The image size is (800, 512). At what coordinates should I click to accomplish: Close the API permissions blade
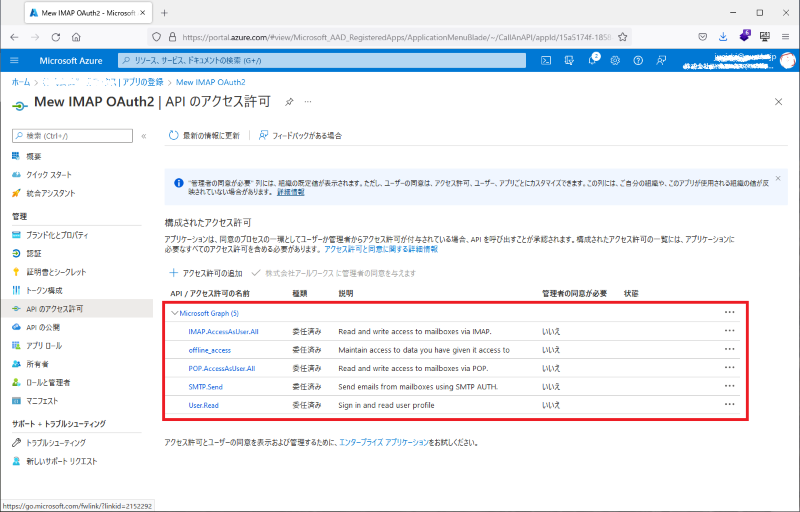[x=779, y=101]
